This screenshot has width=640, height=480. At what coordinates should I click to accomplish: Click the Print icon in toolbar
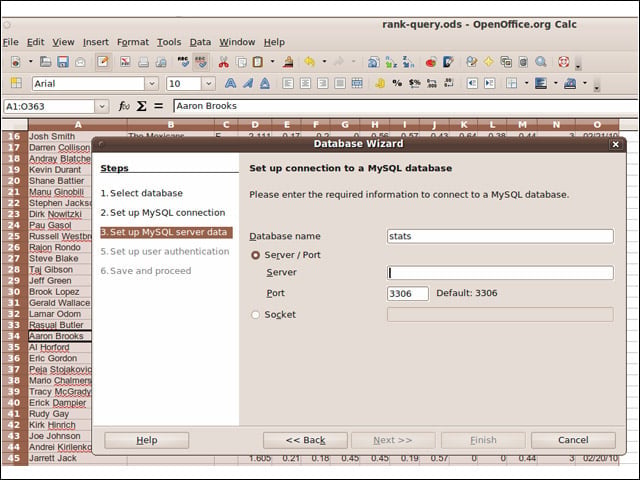143,62
